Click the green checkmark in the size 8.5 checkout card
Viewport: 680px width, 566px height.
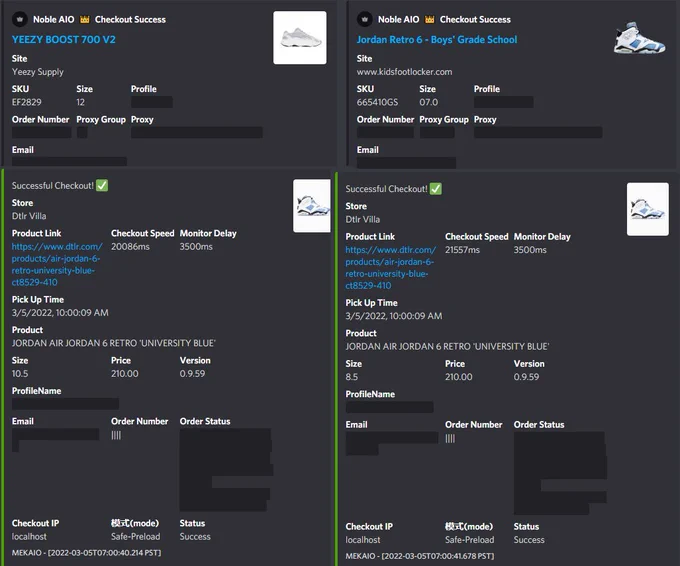[436, 189]
